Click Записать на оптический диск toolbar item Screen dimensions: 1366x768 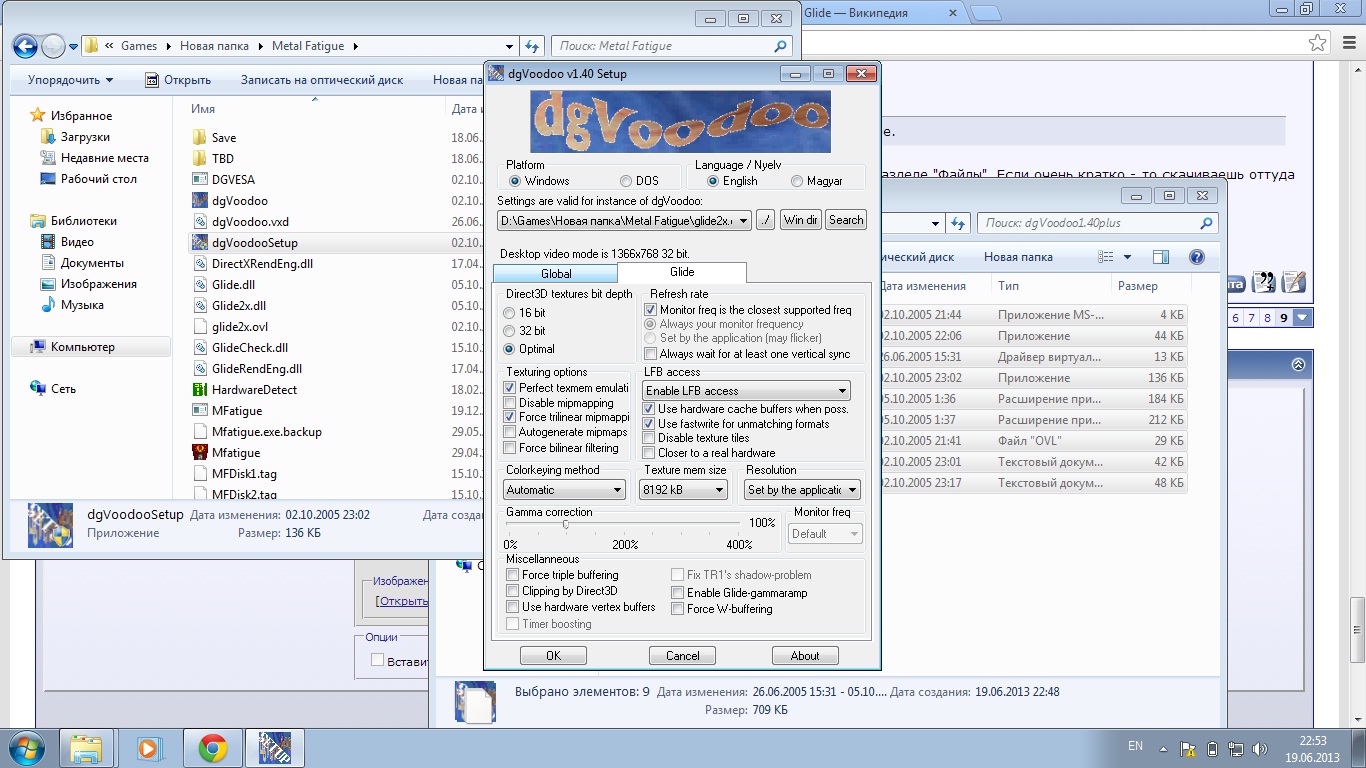point(322,80)
